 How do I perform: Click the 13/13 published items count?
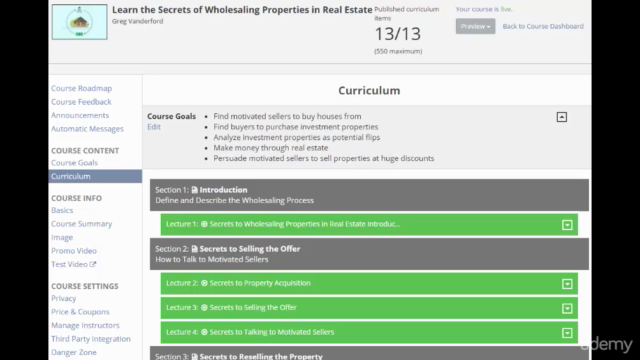point(398,34)
